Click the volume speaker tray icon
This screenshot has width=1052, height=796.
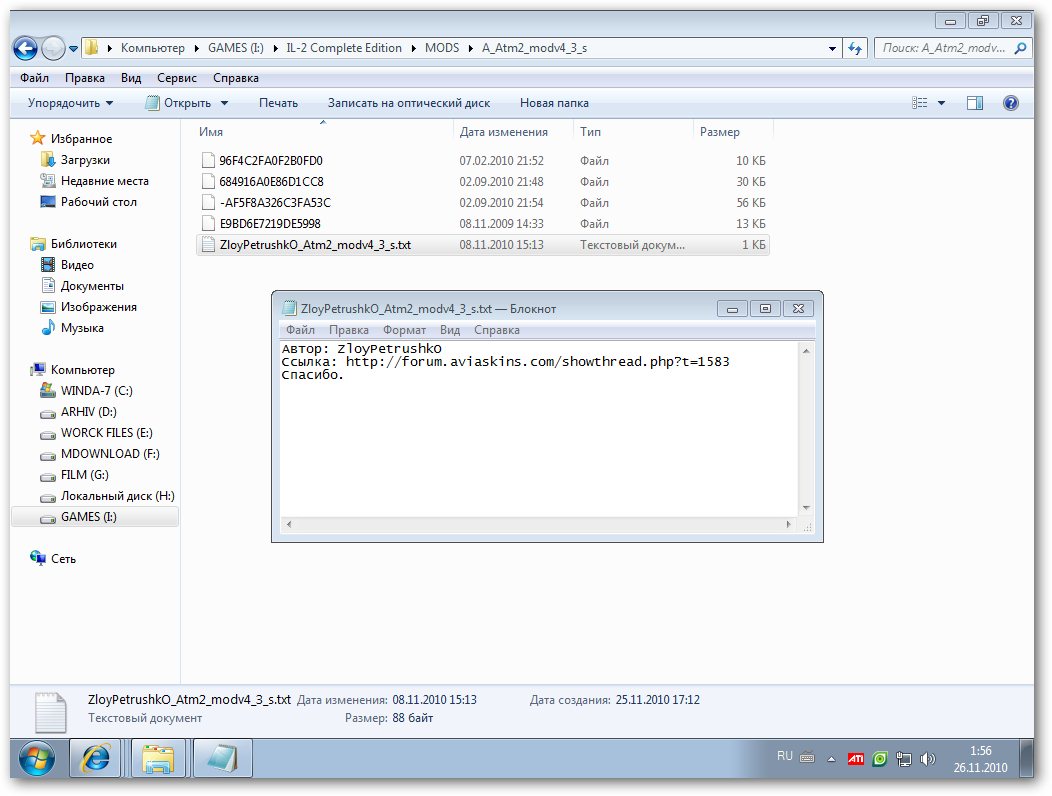927,759
